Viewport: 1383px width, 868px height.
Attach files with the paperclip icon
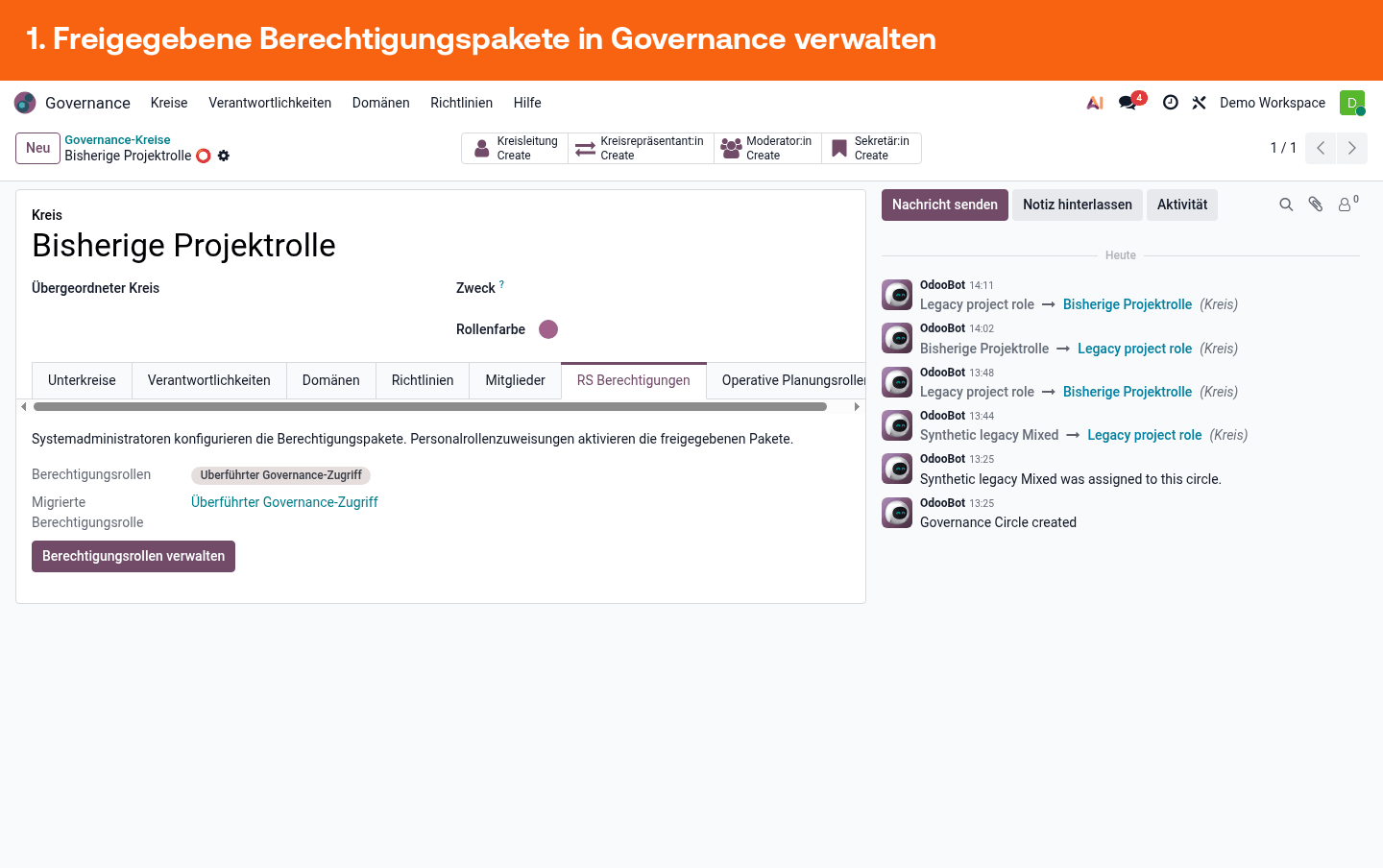click(x=1316, y=205)
